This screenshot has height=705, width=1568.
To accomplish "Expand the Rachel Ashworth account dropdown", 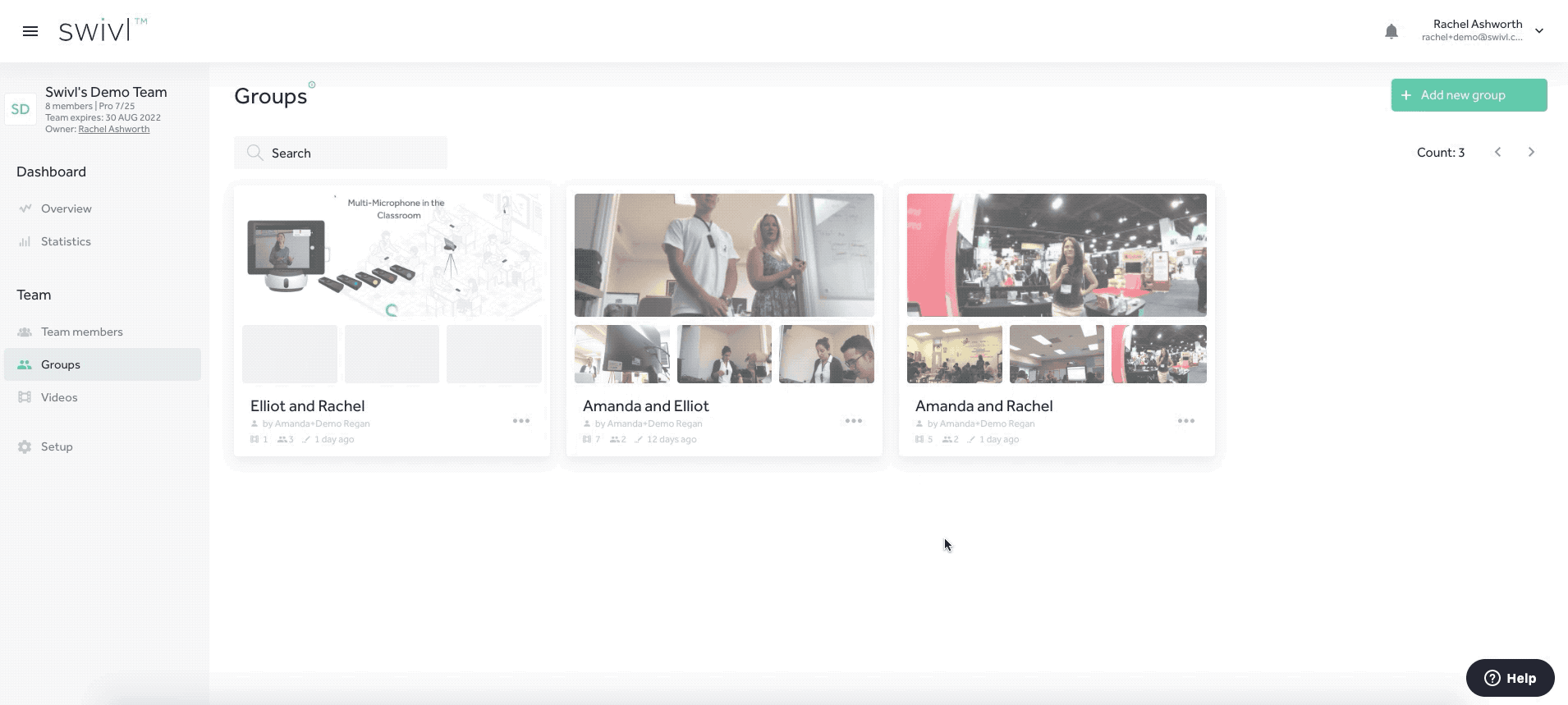I will 1539,31.
